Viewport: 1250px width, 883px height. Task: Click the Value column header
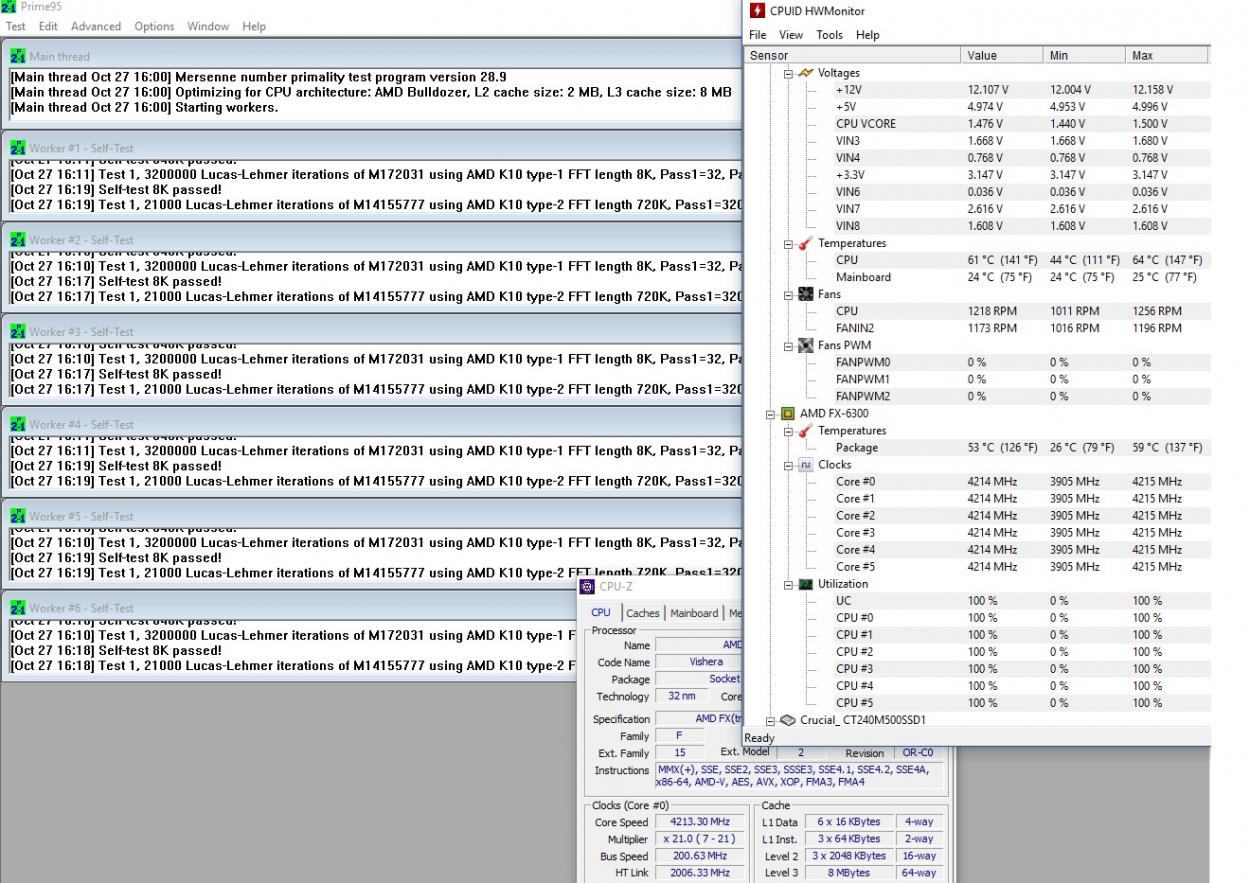click(1001, 55)
